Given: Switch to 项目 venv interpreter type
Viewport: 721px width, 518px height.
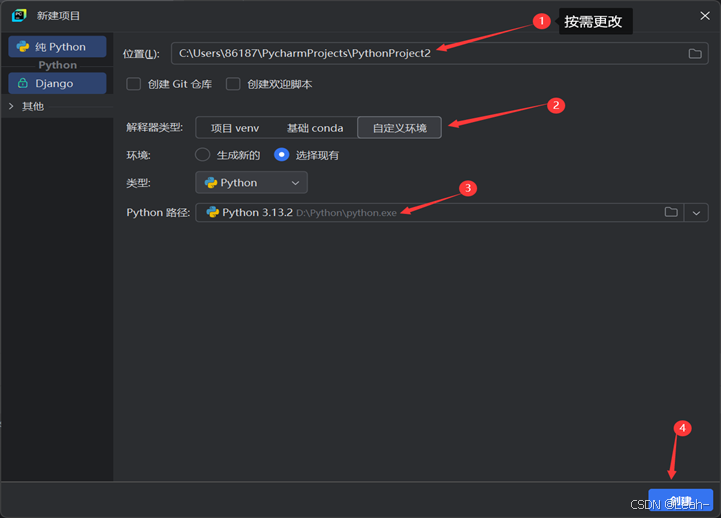Looking at the screenshot, I should pos(235,128).
